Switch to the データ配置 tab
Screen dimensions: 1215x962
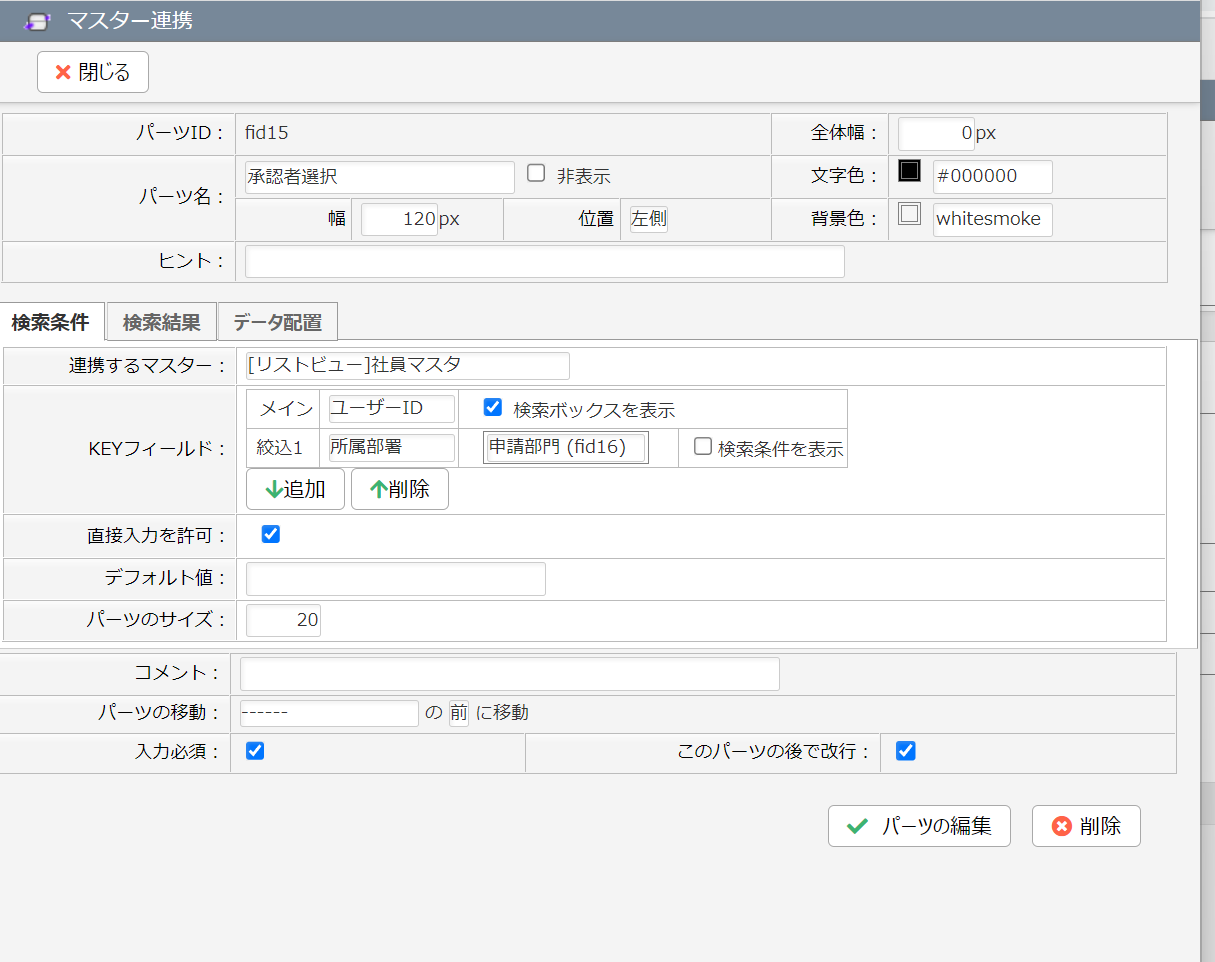point(277,322)
